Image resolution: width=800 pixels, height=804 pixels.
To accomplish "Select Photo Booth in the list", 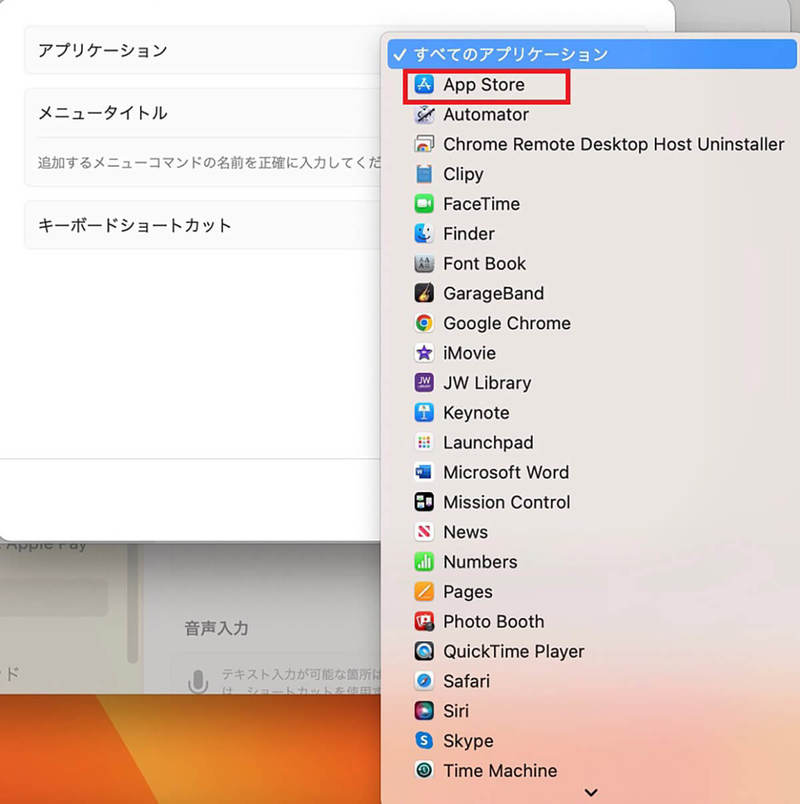I will [592, 621].
